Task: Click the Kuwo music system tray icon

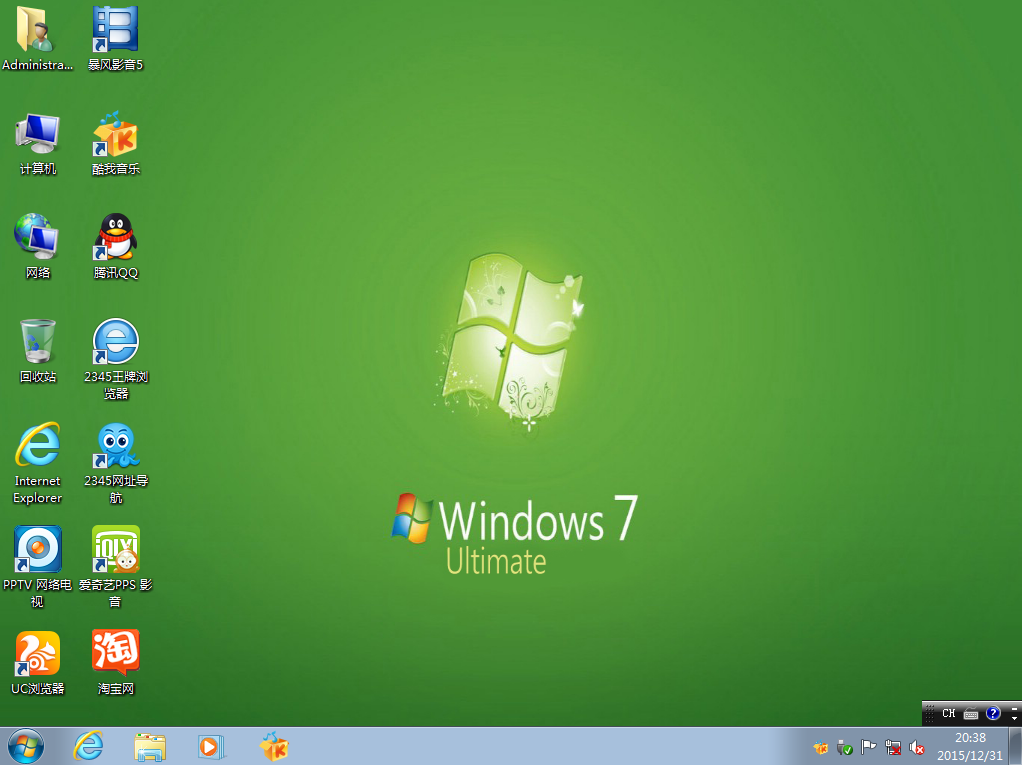Action: point(821,747)
